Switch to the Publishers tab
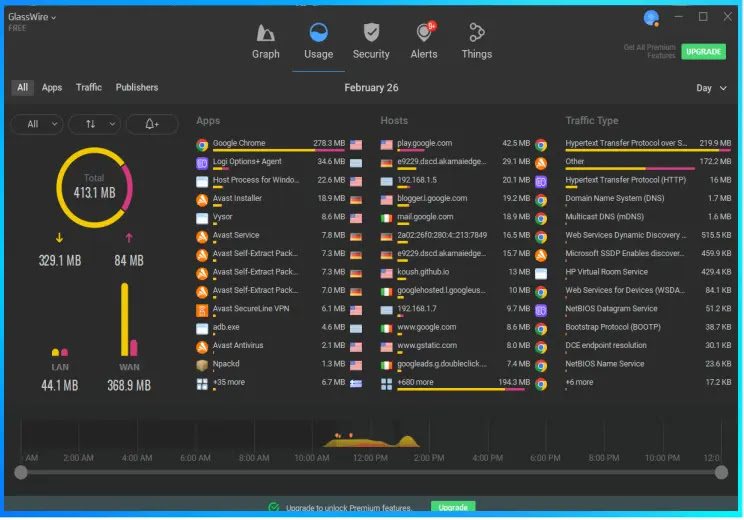The image size is (744, 520). coord(137,87)
